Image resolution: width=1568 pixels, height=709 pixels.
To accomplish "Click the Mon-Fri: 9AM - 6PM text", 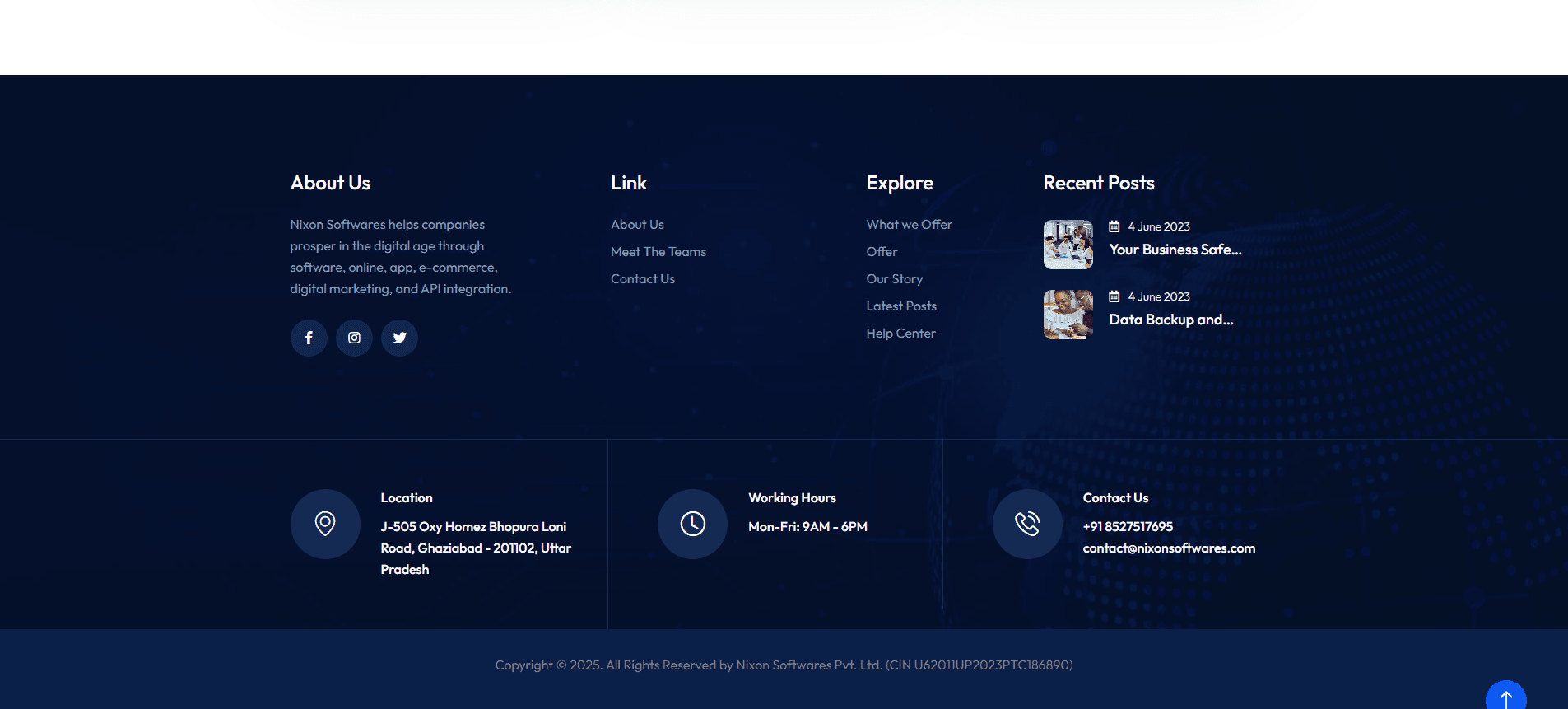I will click(807, 527).
